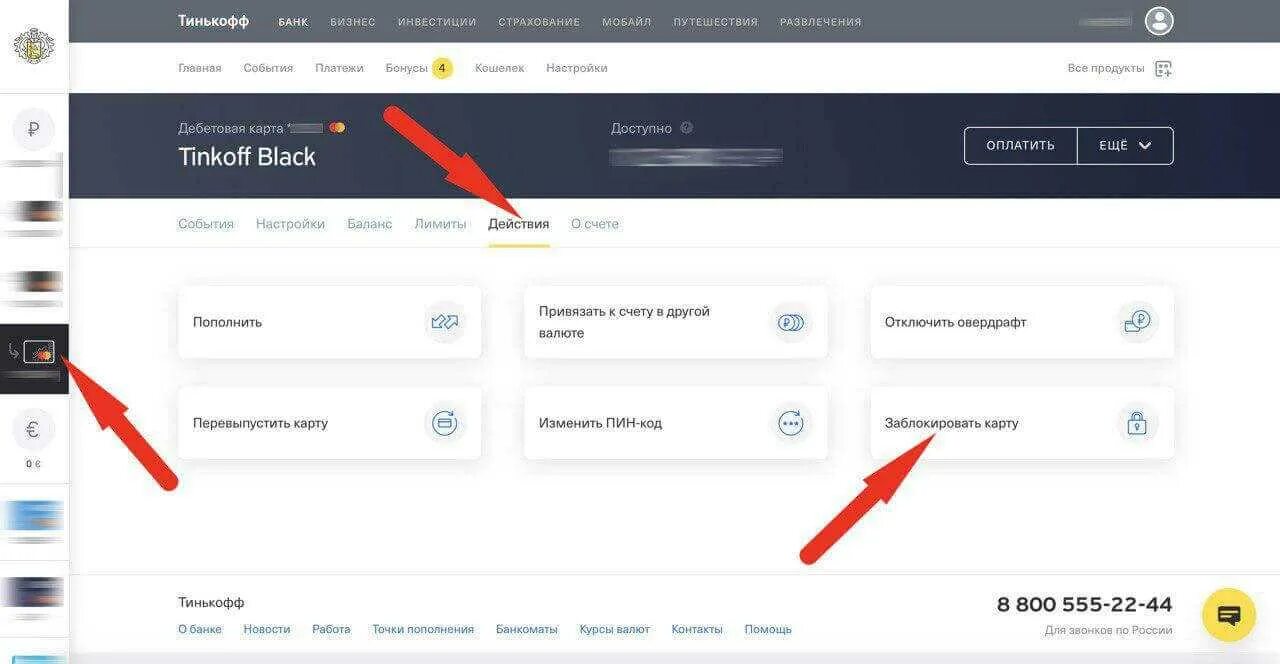Click Отключить овердрафт
This screenshot has height=664, width=1280.
tap(1022, 322)
